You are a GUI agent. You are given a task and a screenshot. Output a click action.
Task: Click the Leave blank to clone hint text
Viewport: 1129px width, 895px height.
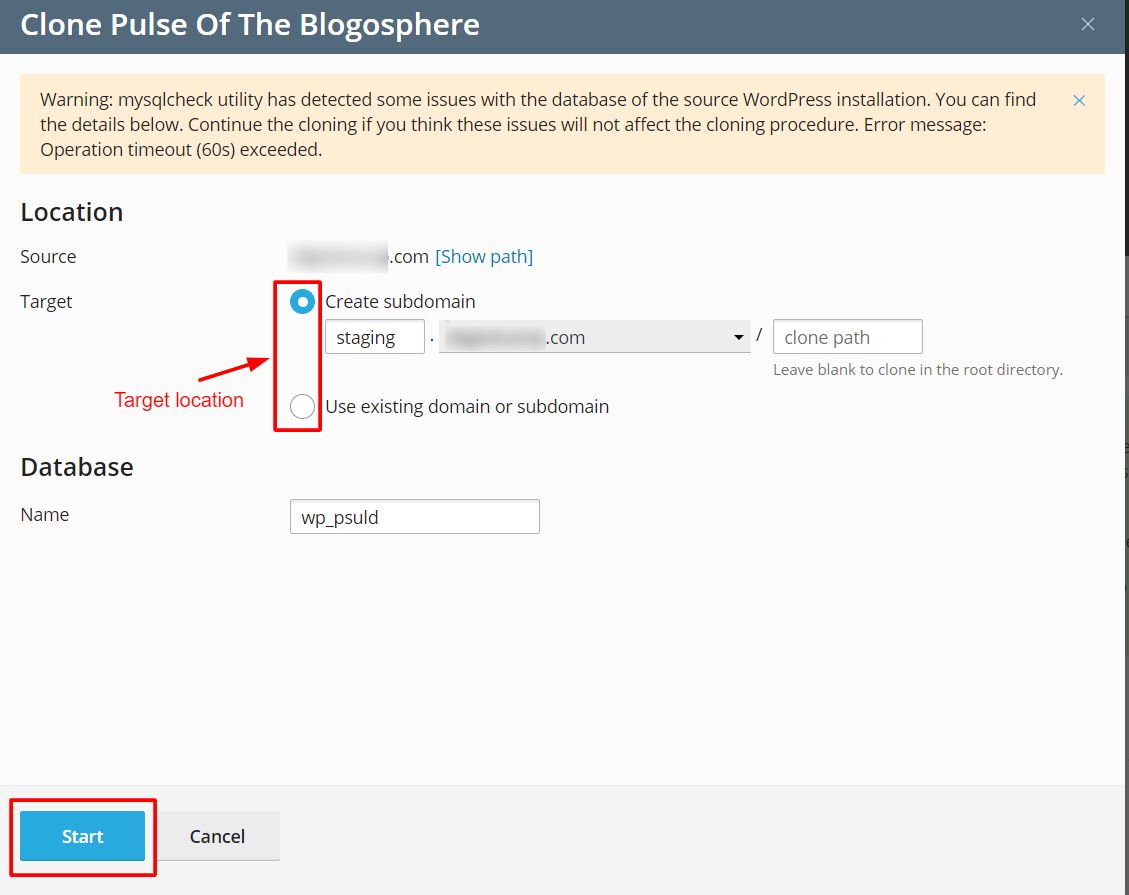(918, 369)
